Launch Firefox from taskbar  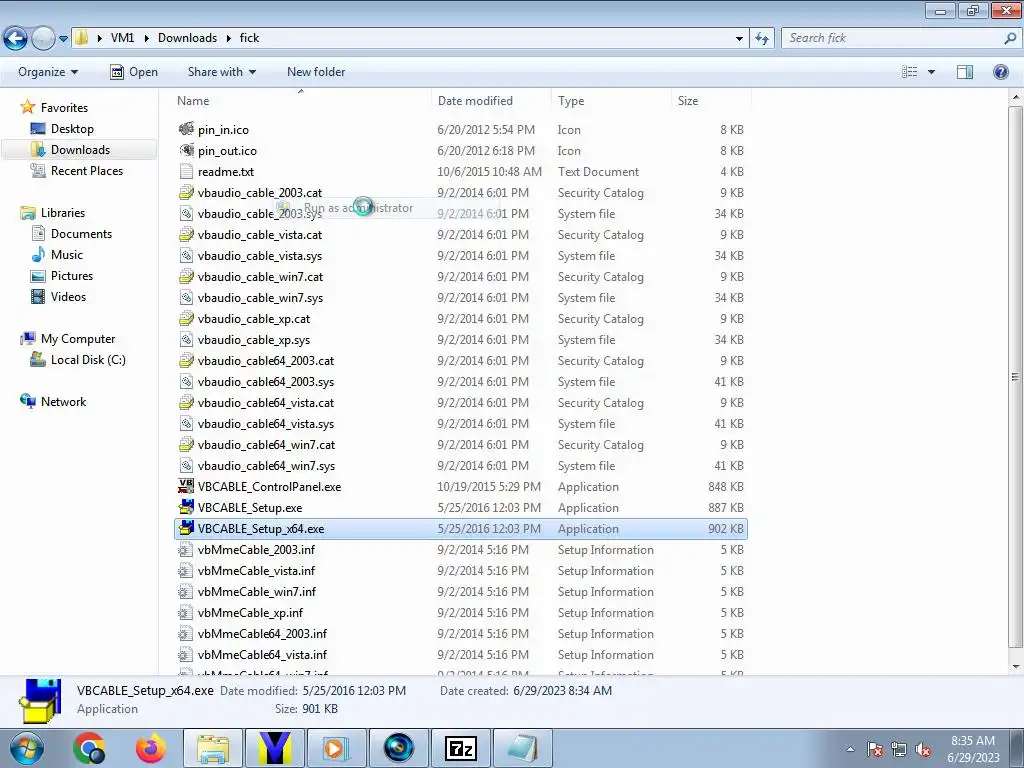tap(150, 748)
